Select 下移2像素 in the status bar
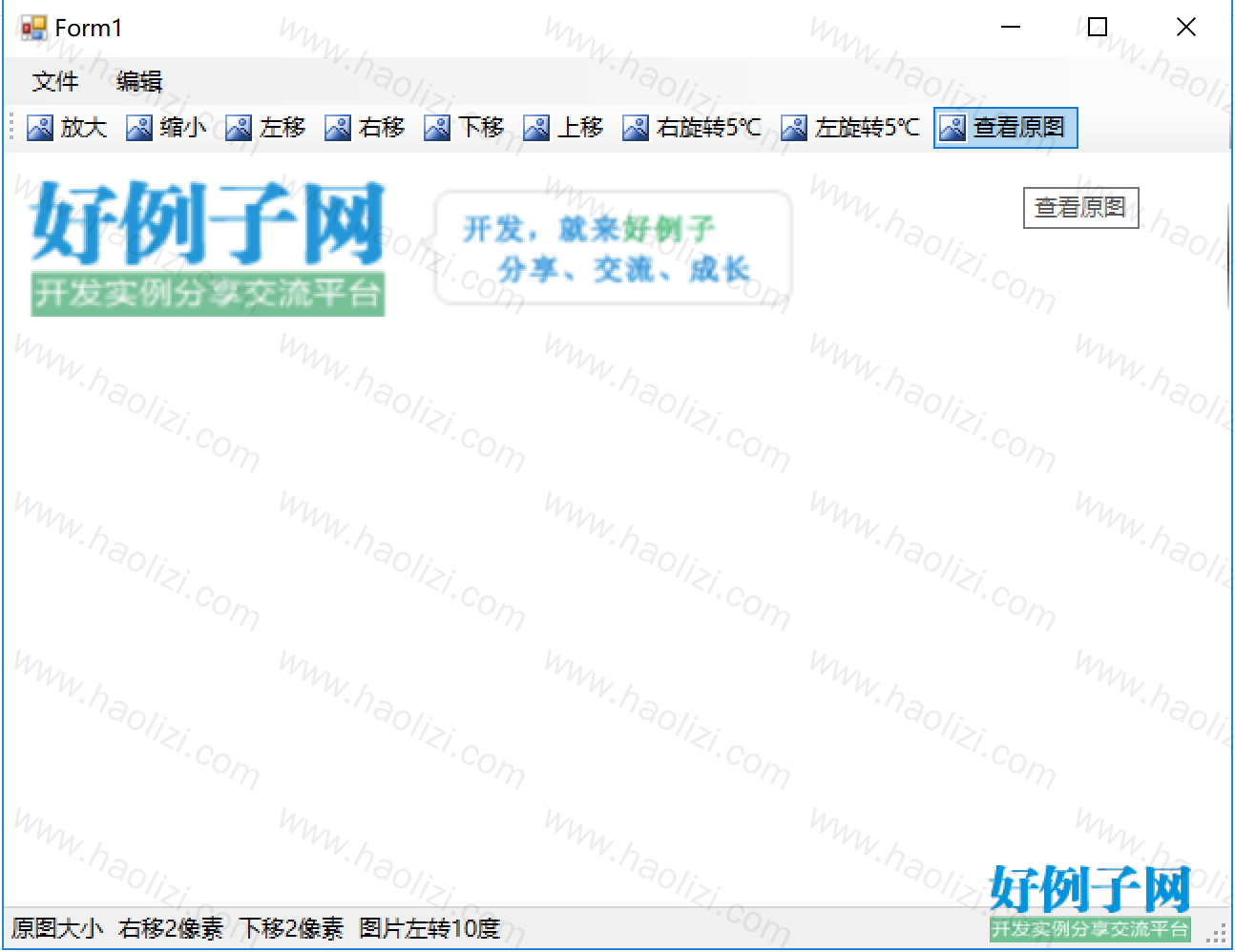1235x952 pixels. pyautogui.click(x=291, y=928)
